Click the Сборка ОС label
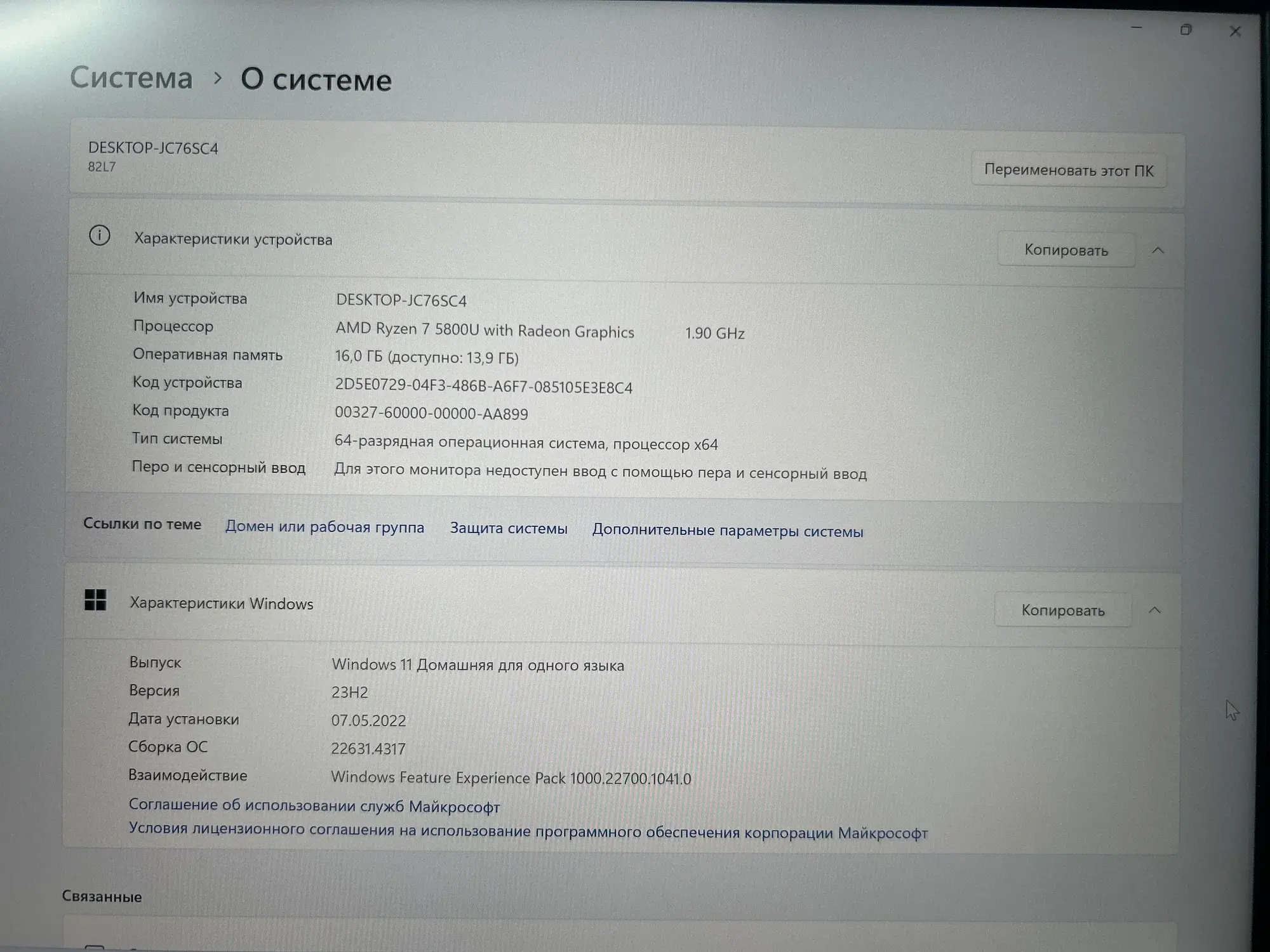This screenshot has width=1270, height=952. (x=168, y=747)
